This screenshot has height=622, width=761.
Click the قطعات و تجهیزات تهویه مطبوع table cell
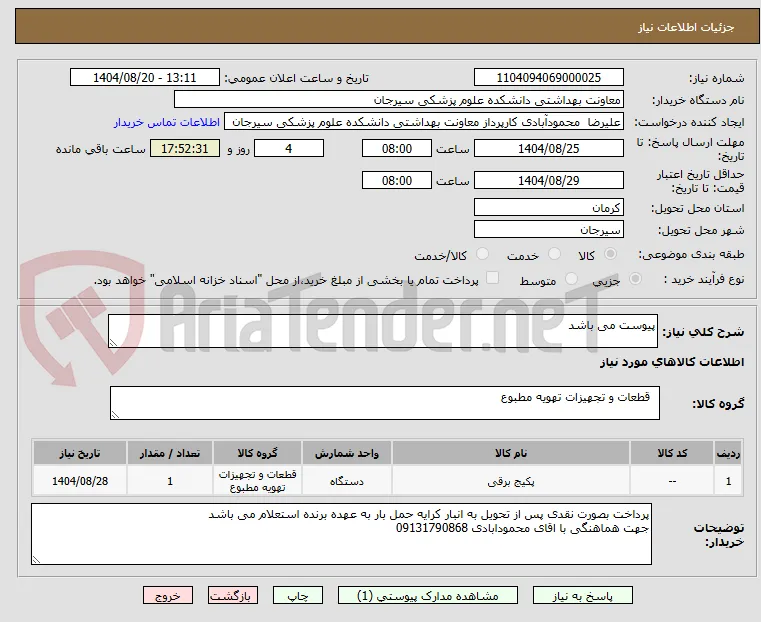(257, 481)
